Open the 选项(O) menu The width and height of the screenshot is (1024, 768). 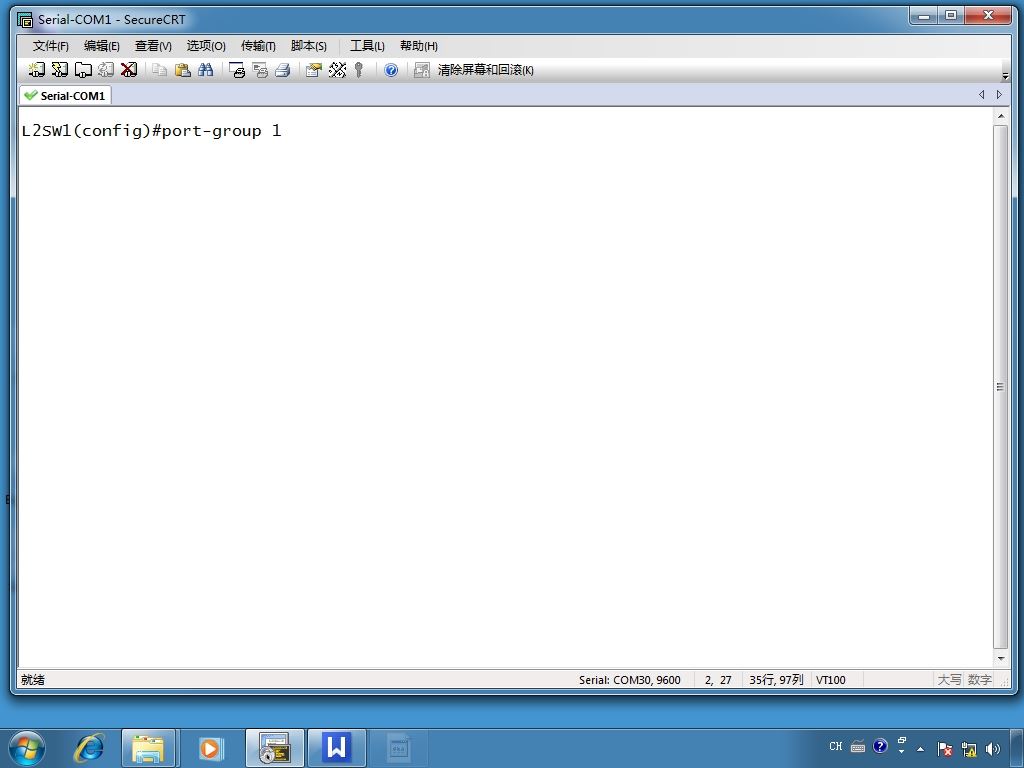pos(206,46)
